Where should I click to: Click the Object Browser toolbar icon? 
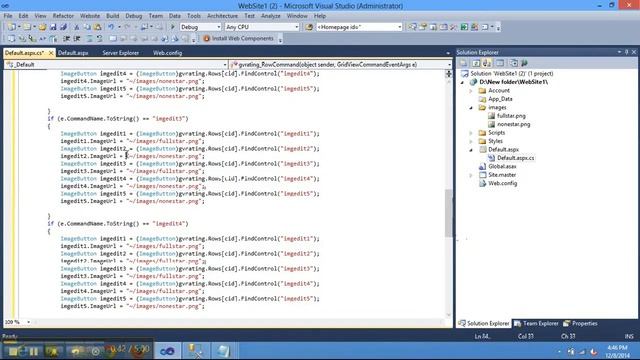(443, 27)
